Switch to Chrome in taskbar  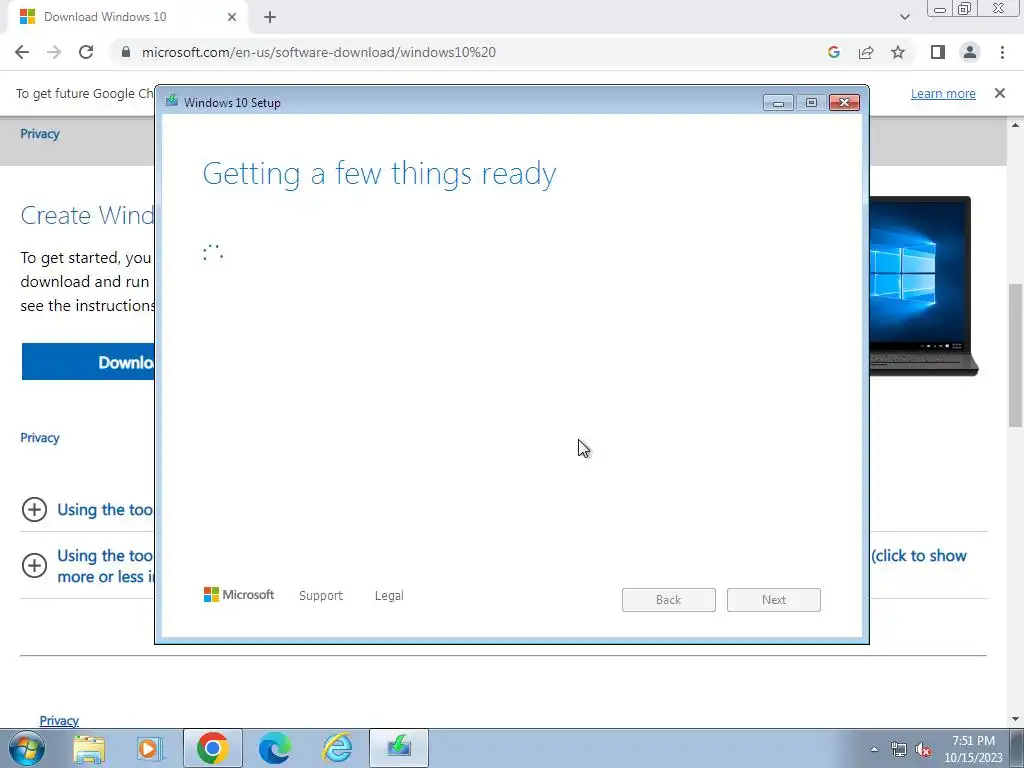pyautogui.click(x=212, y=748)
